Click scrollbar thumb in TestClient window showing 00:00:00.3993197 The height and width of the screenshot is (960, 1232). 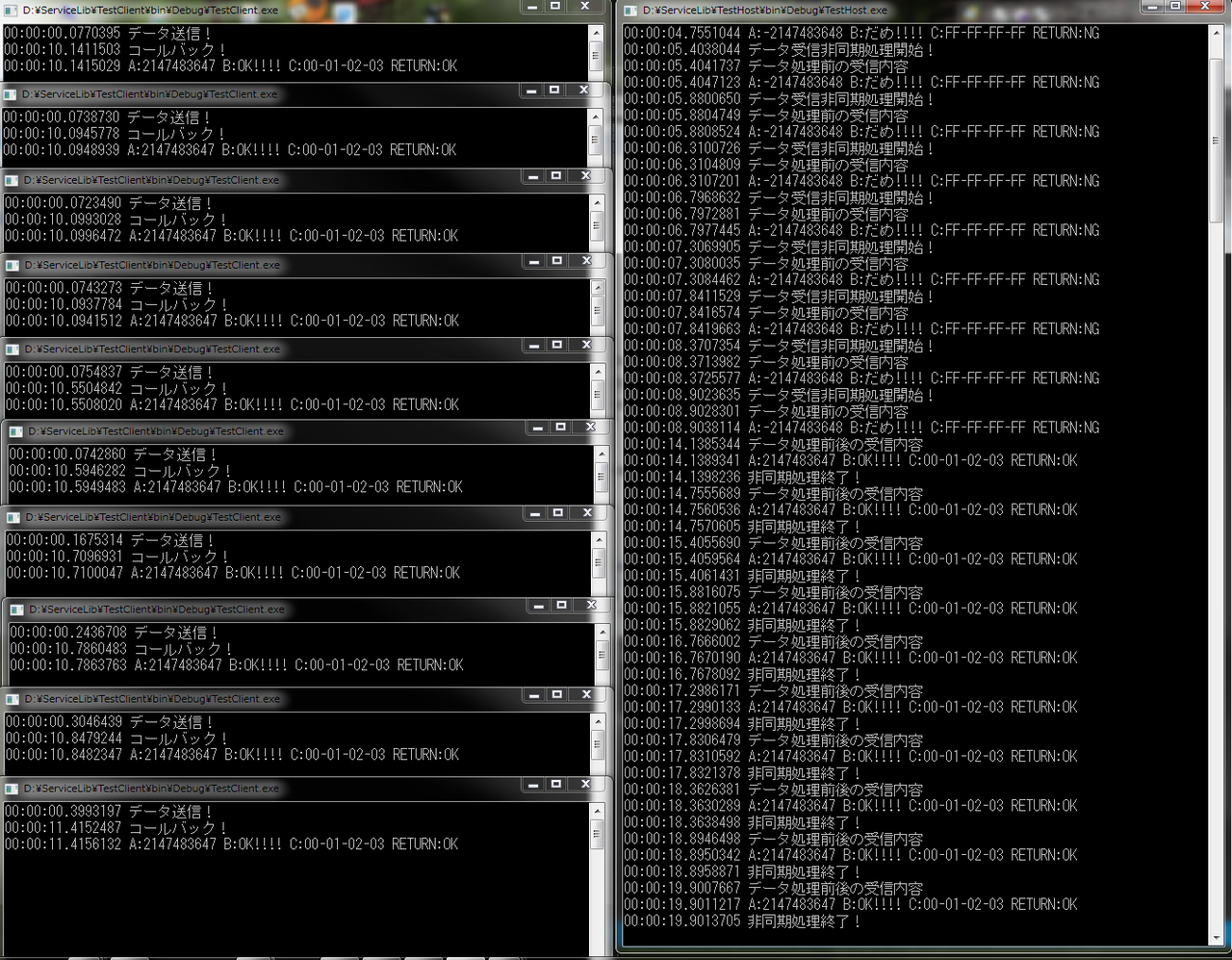(596, 834)
